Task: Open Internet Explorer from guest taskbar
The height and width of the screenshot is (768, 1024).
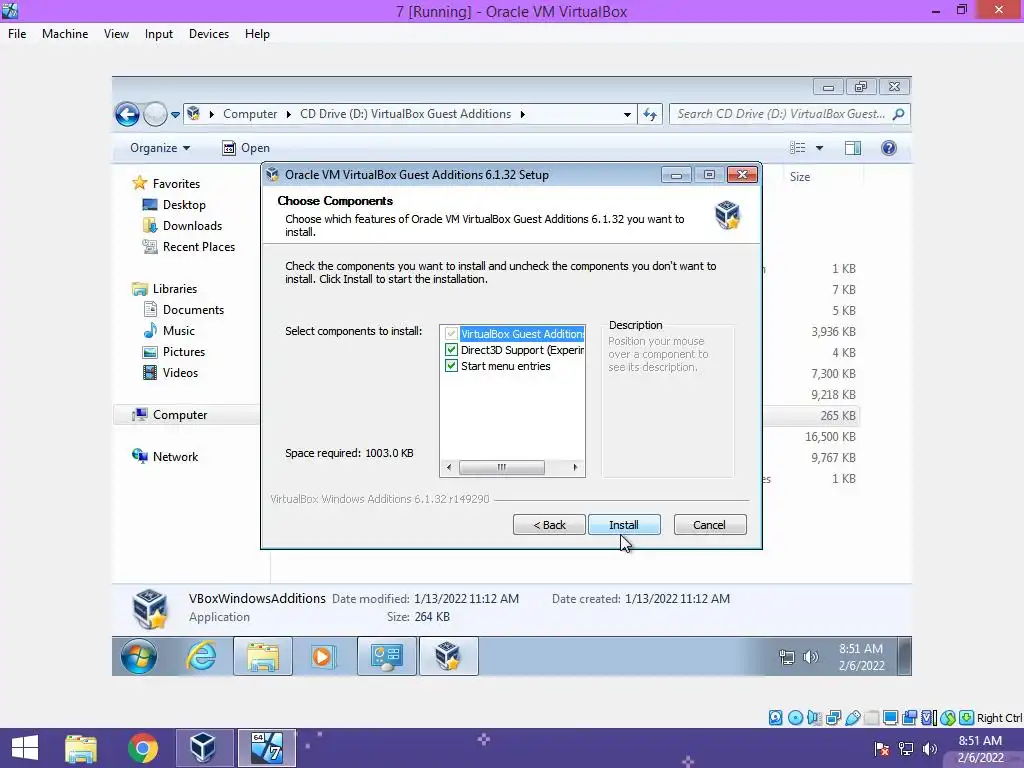Action: [x=202, y=656]
